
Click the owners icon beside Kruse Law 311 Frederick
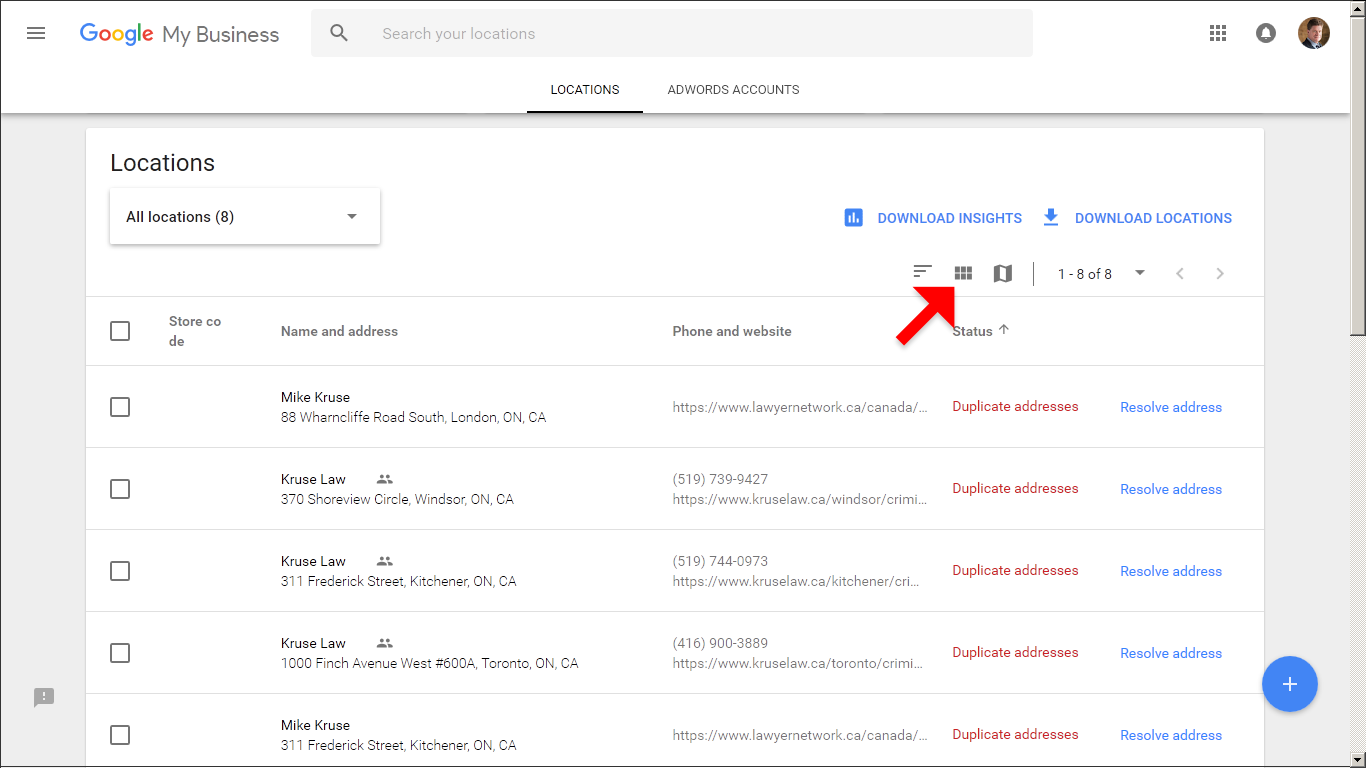click(385, 561)
